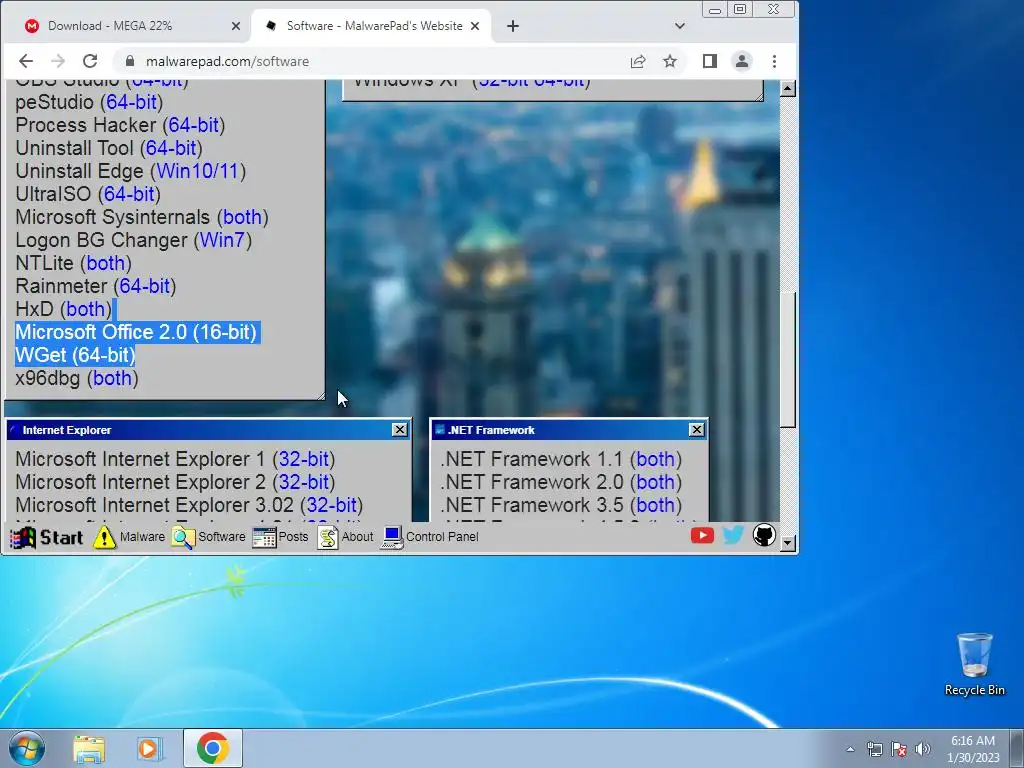1024x768 pixels.
Task: Open the Recycle Bin on desktop
Action: (x=974, y=664)
